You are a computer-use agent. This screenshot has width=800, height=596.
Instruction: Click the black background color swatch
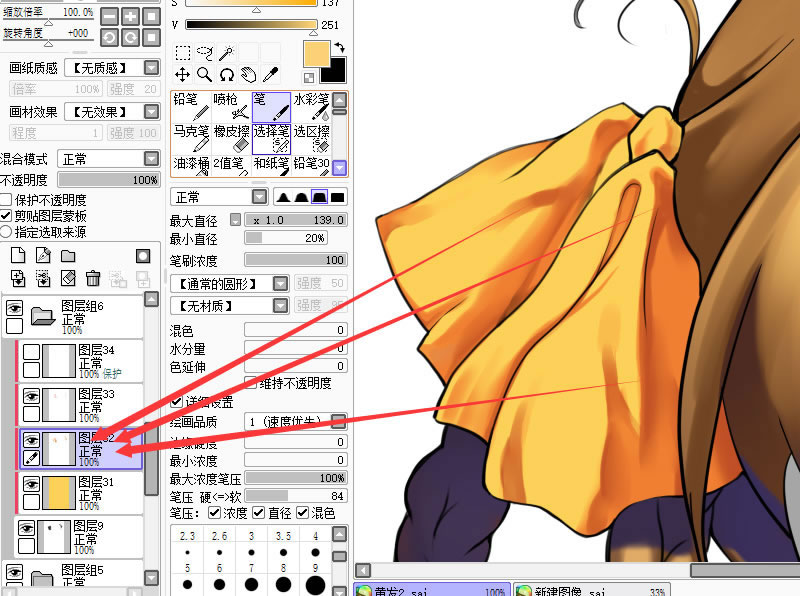point(334,70)
